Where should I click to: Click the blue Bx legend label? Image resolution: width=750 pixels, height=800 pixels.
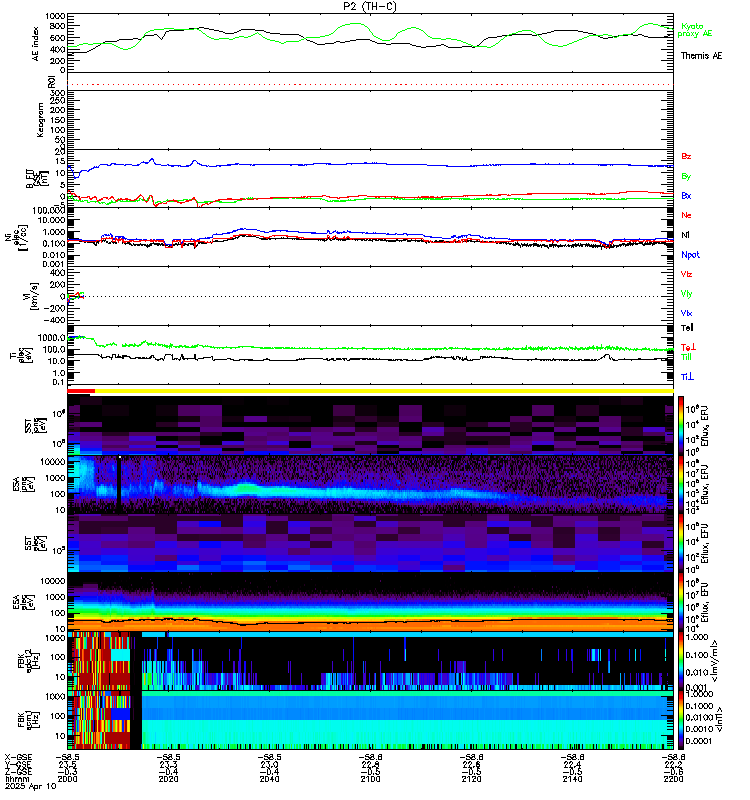pyautogui.click(x=686, y=195)
